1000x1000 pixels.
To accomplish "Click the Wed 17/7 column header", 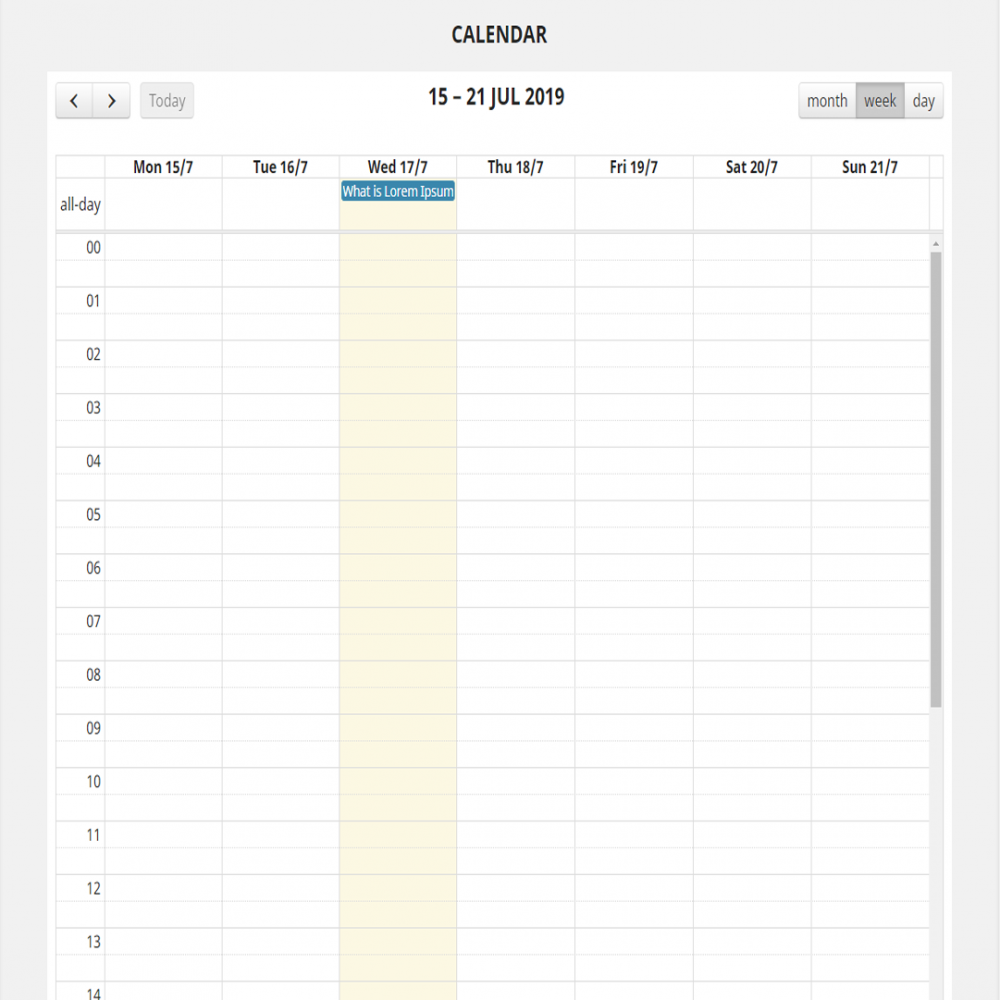I will click(x=398, y=167).
